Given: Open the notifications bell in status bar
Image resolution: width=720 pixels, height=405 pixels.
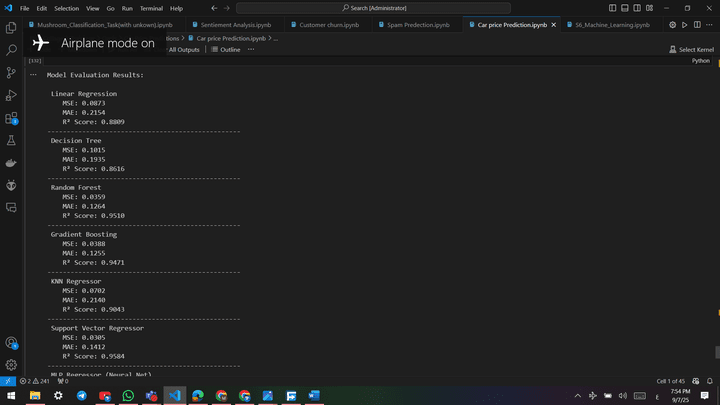Looking at the screenshot, I should tap(710, 381).
